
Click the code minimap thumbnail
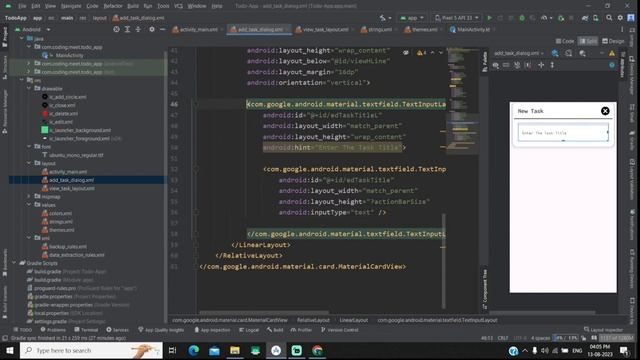462,100
